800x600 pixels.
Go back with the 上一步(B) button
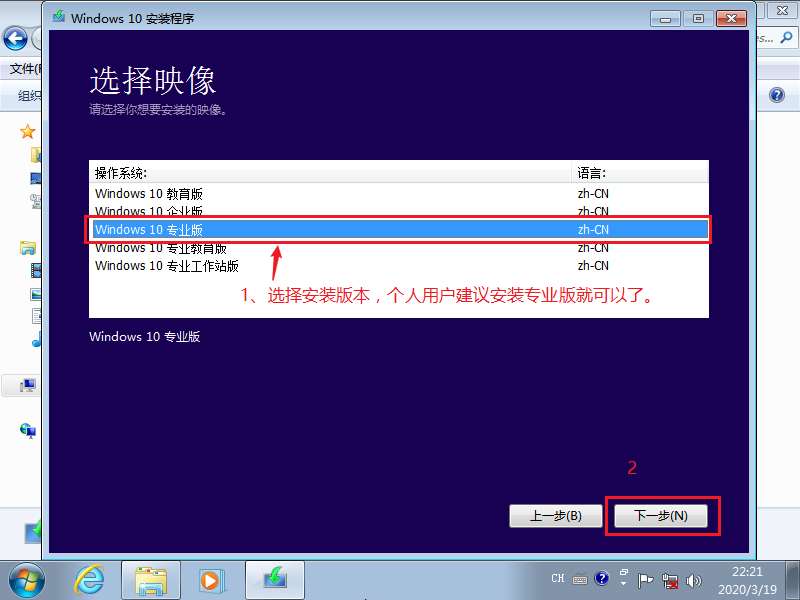[555, 516]
